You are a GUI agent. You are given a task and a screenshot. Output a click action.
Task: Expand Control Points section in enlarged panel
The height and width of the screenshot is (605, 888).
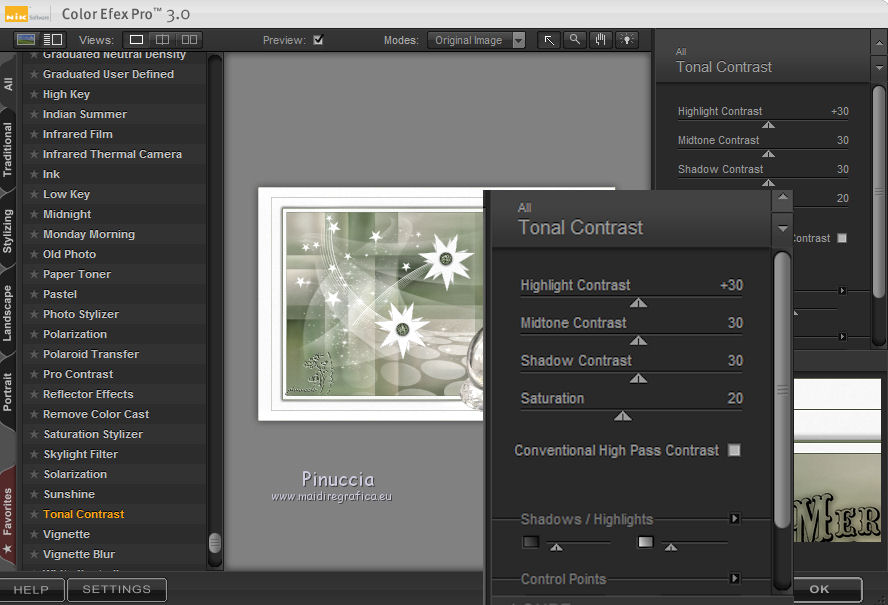735,578
